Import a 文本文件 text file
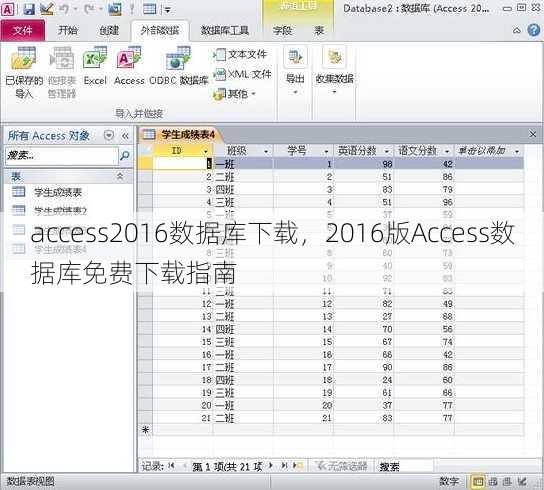 [x=240, y=54]
